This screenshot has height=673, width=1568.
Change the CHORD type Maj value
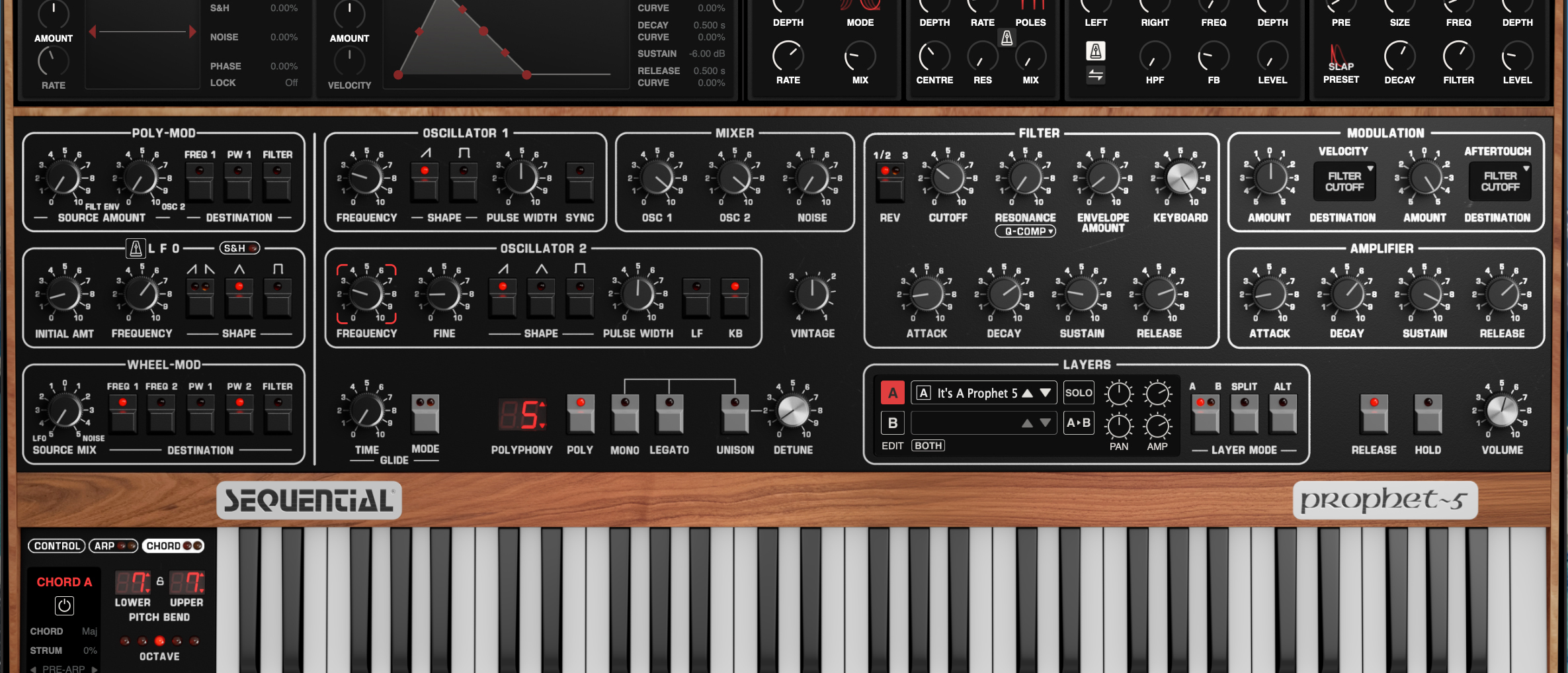(x=89, y=631)
